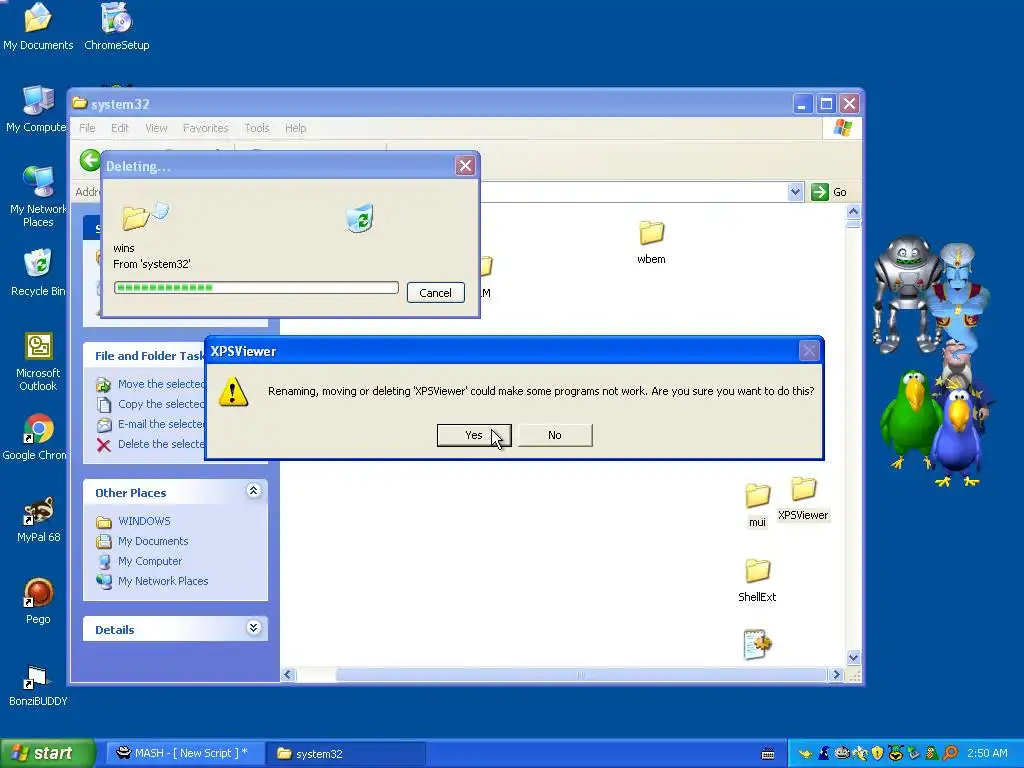Click the robot head tray icon
1024x768 pixels.
[x=842, y=753]
